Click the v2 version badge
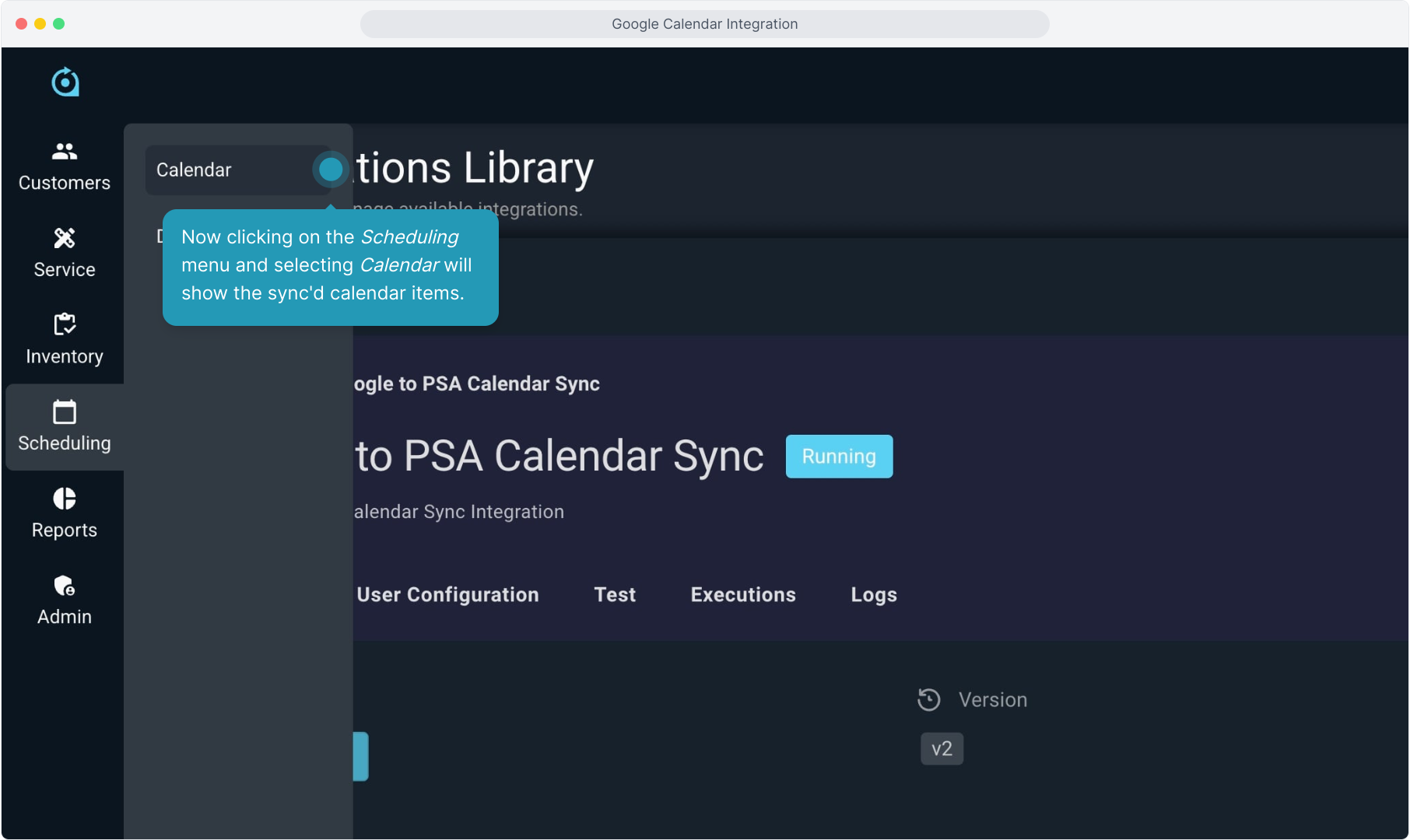 (x=942, y=749)
